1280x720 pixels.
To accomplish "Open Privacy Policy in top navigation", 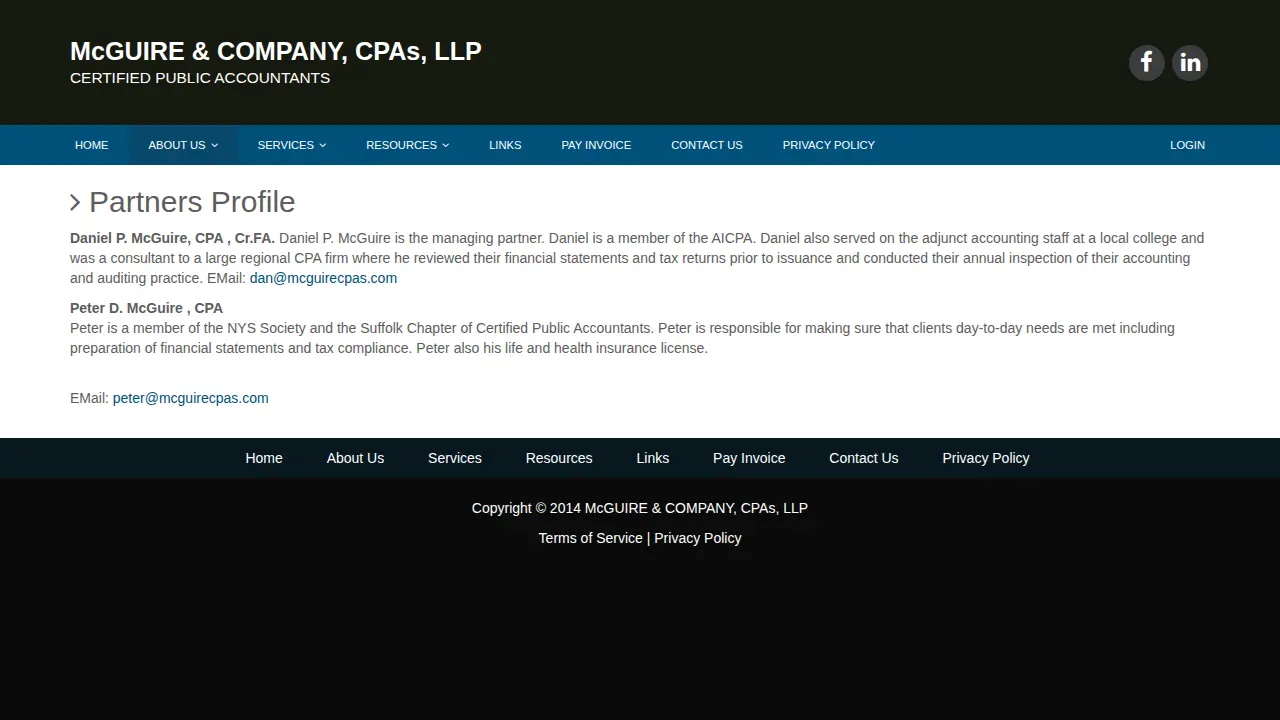I will point(829,145).
